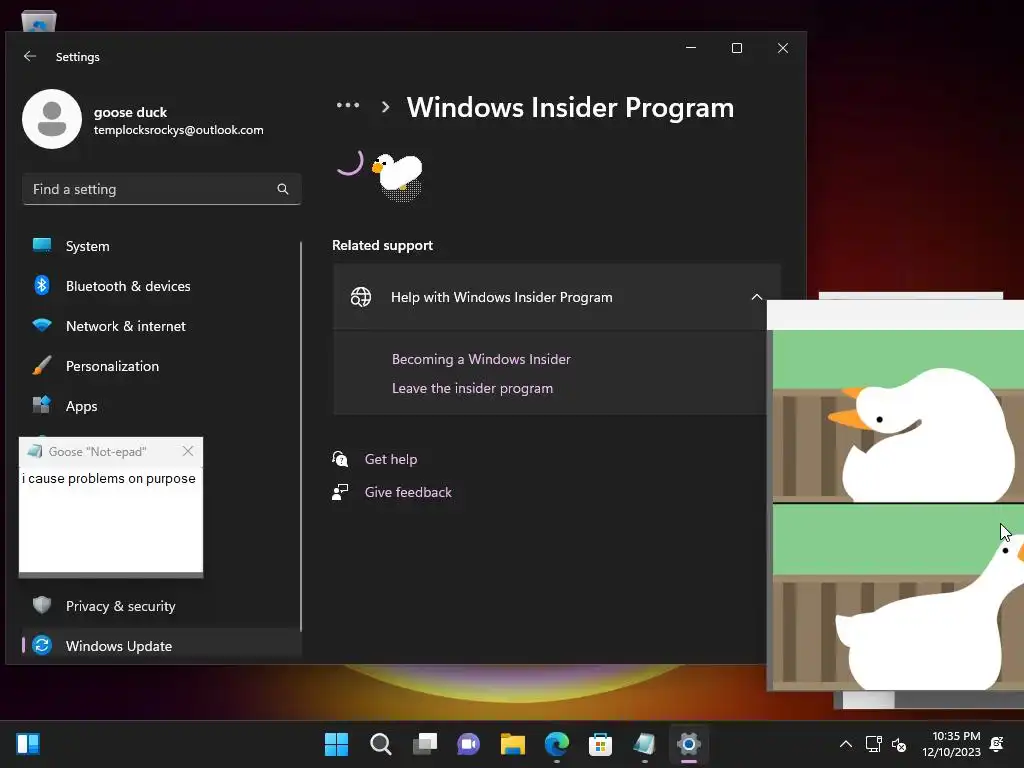Click the Settings gear on taskbar
Screen dimensions: 1024x768
click(x=688, y=744)
